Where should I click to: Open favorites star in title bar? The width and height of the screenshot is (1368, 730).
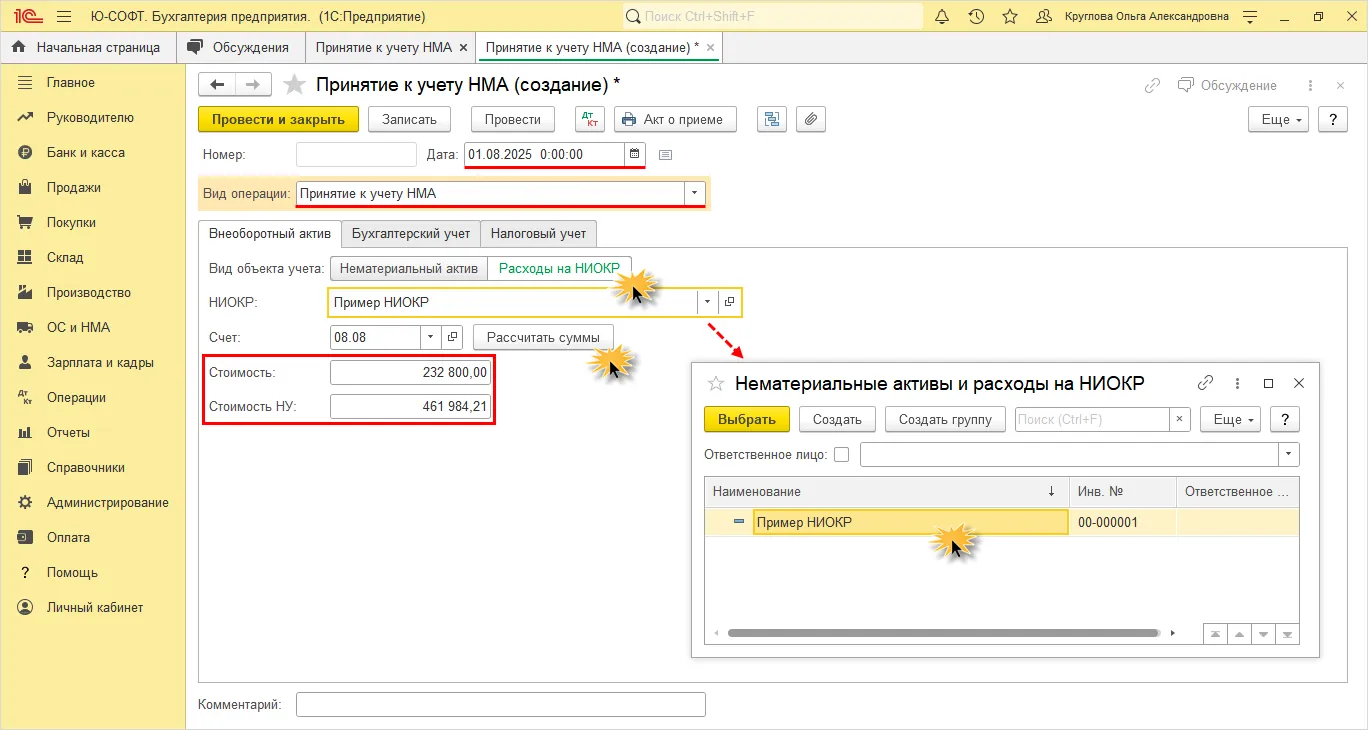pos(1010,16)
